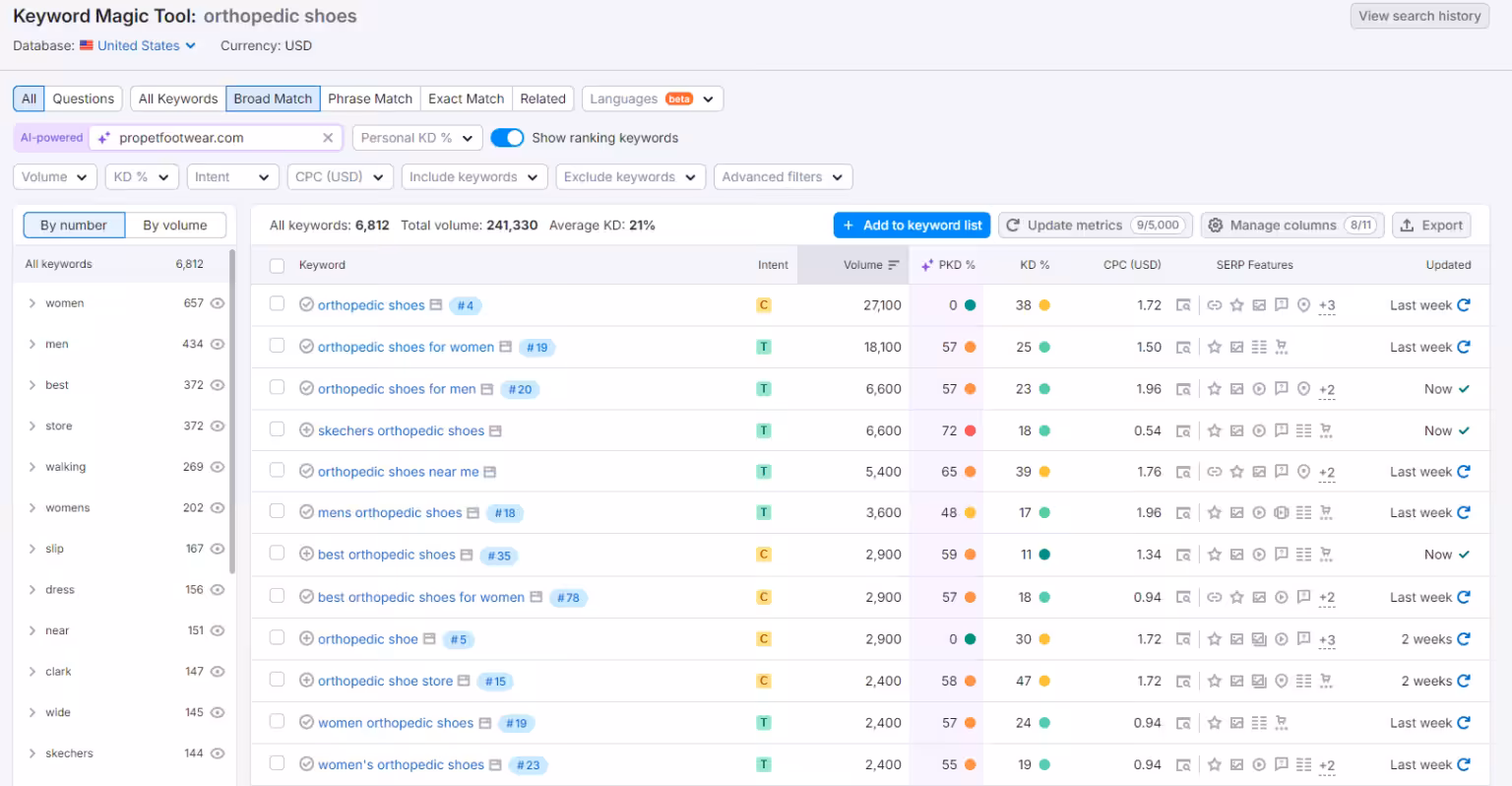Open mens orthopedic shoes keyword link
Image resolution: width=1512 pixels, height=786 pixels.
pyautogui.click(x=390, y=512)
